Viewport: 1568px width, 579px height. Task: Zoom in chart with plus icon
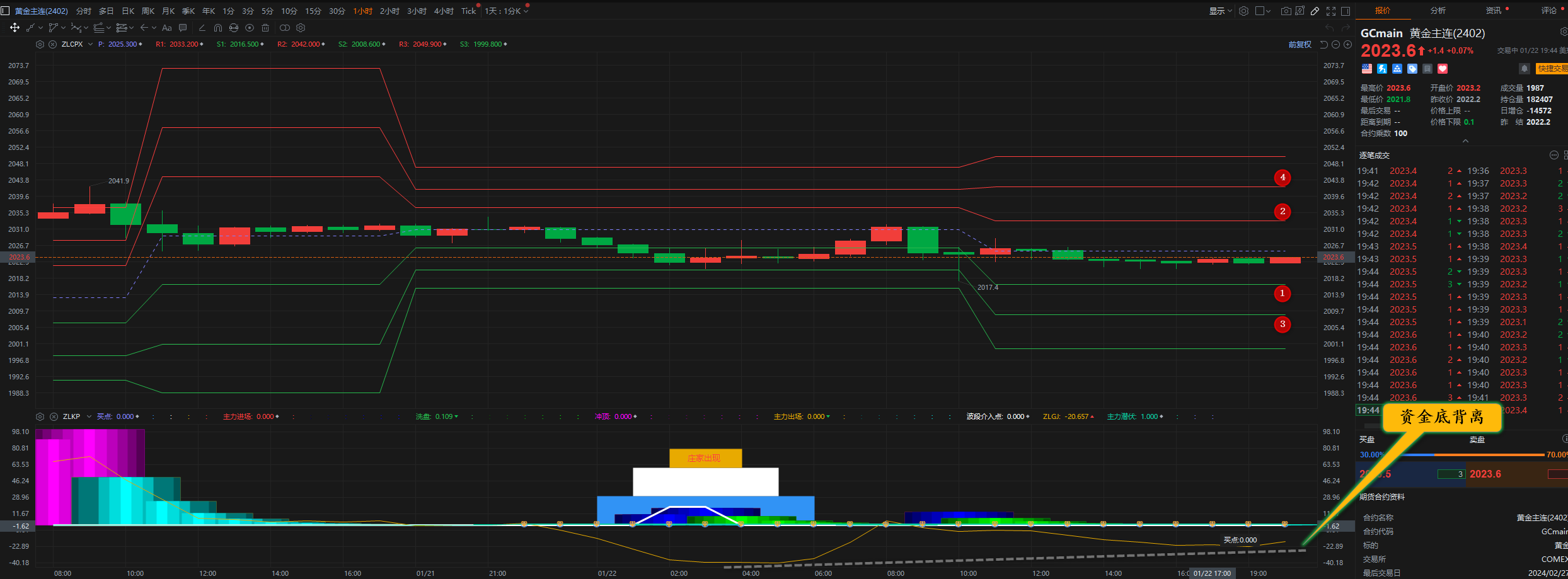click(x=1347, y=45)
